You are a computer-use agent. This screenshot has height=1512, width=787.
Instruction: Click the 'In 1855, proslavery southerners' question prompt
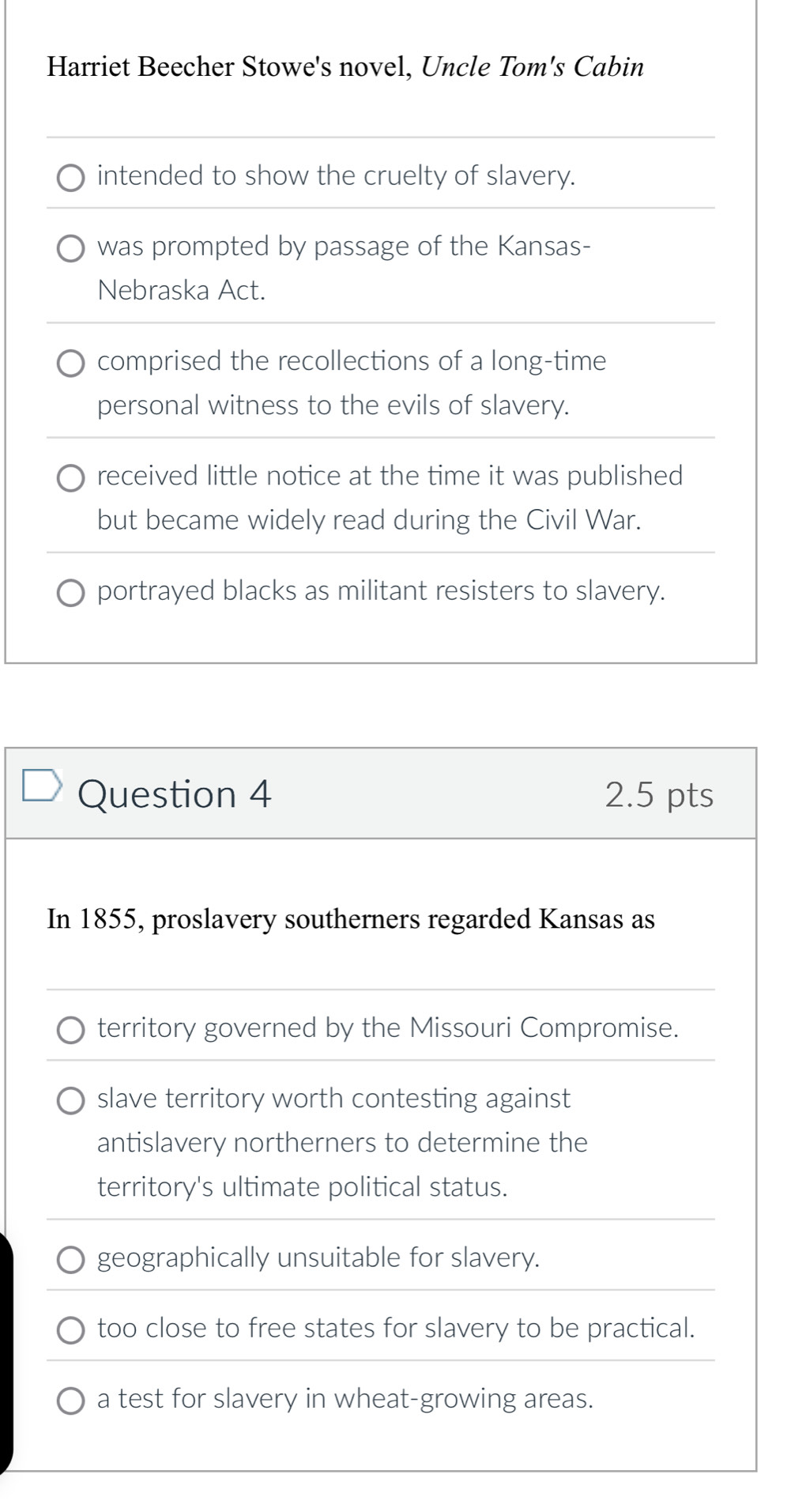click(x=351, y=919)
